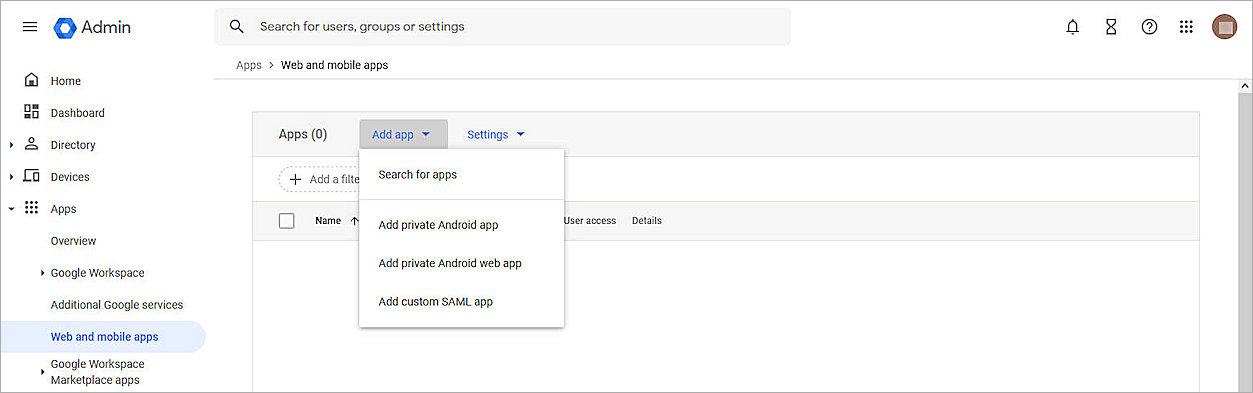Image resolution: width=1253 pixels, height=393 pixels.
Task: Click the search magnifier icon
Action: pyautogui.click(x=237, y=27)
